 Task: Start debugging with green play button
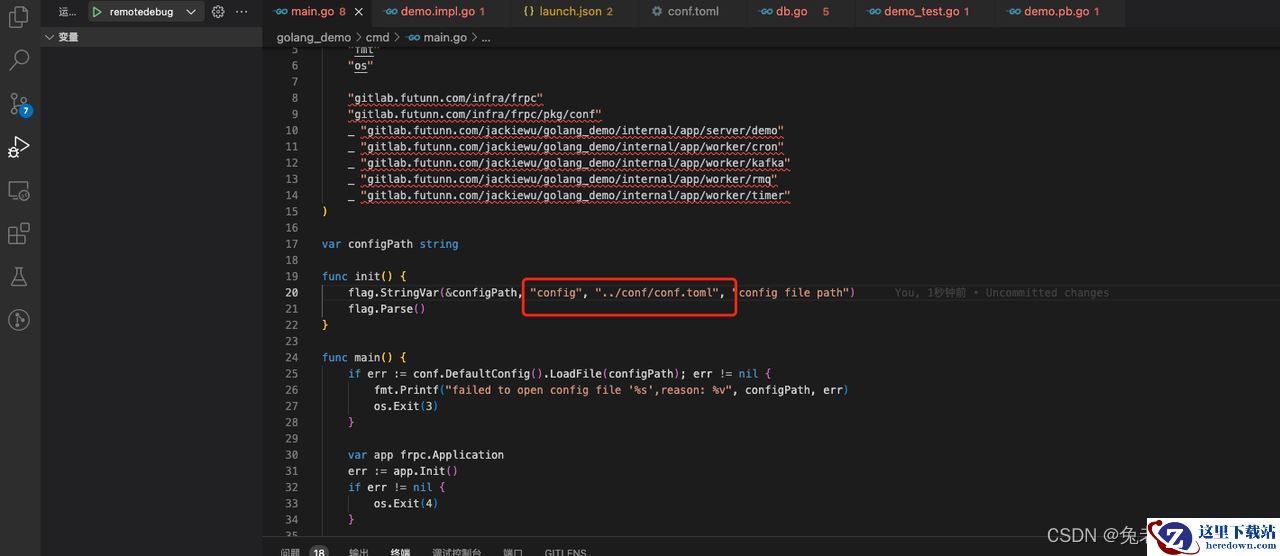[x=97, y=12]
